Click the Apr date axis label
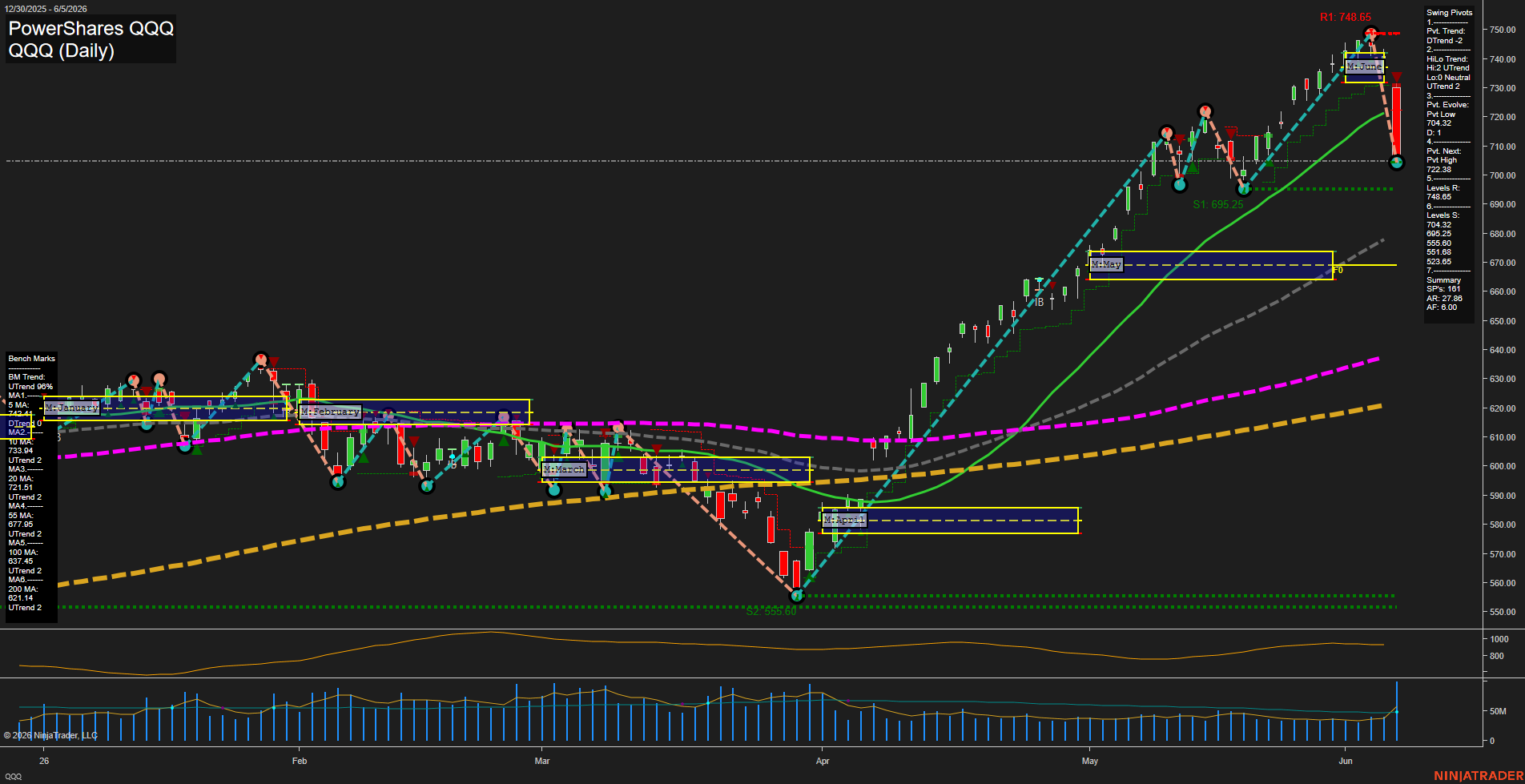The height and width of the screenshot is (784, 1525). pyautogui.click(x=823, y=761)
